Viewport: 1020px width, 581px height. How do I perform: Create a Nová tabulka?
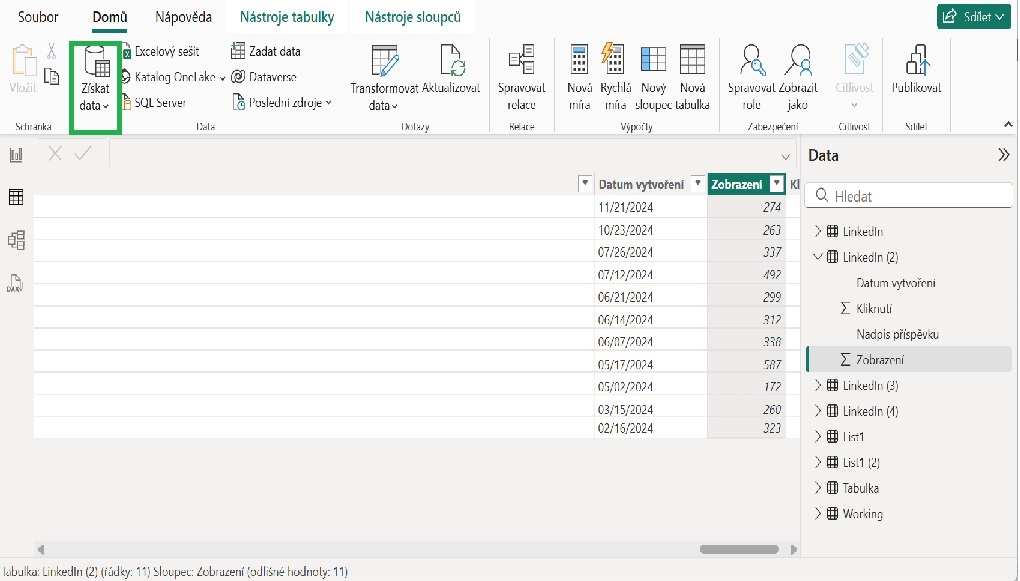tap(692, 77)
